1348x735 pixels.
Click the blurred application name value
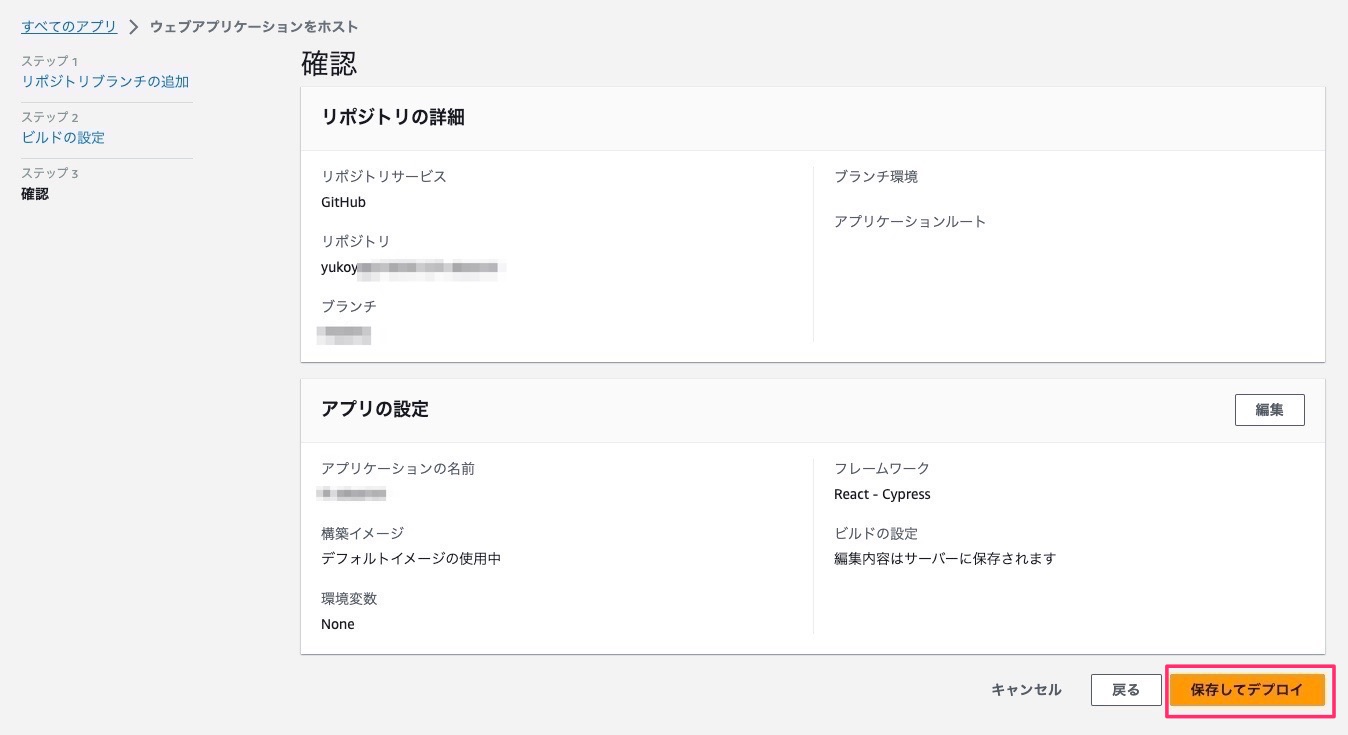click(352, 494)
